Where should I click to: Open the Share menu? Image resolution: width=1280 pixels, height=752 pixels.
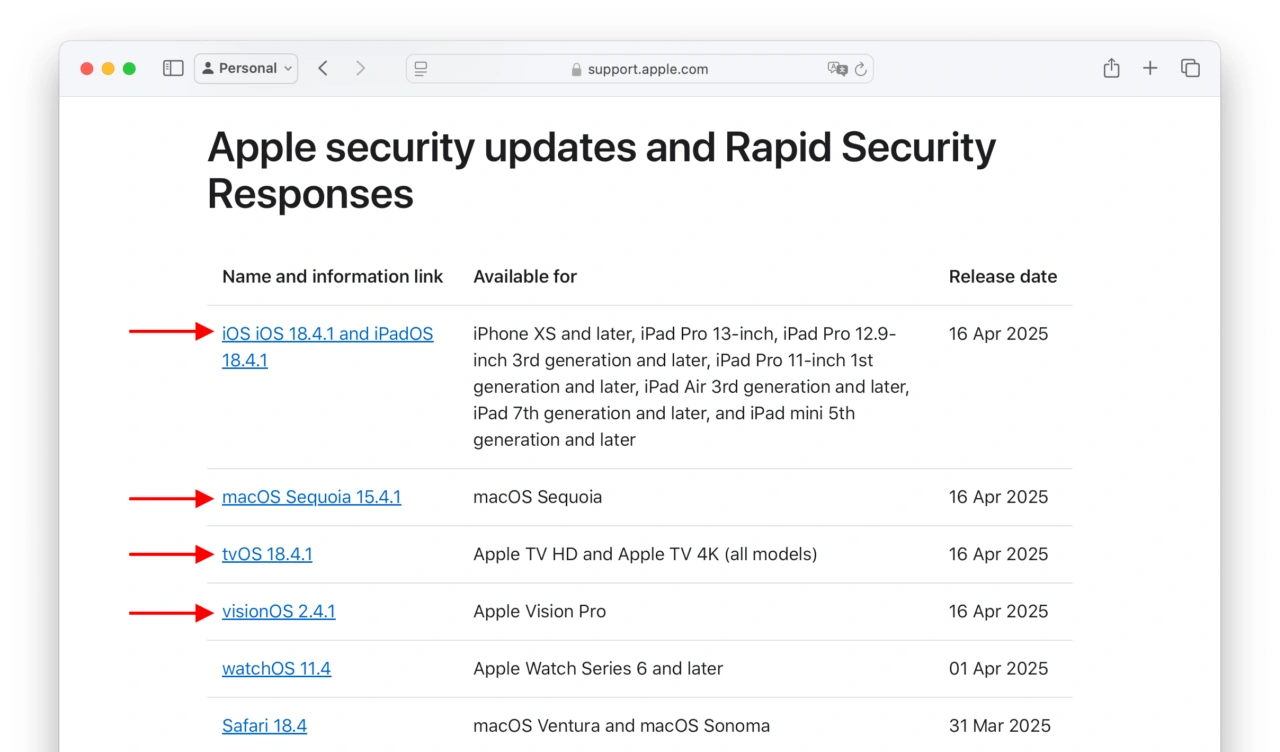pyautogui.click(x=1111, y=68)
